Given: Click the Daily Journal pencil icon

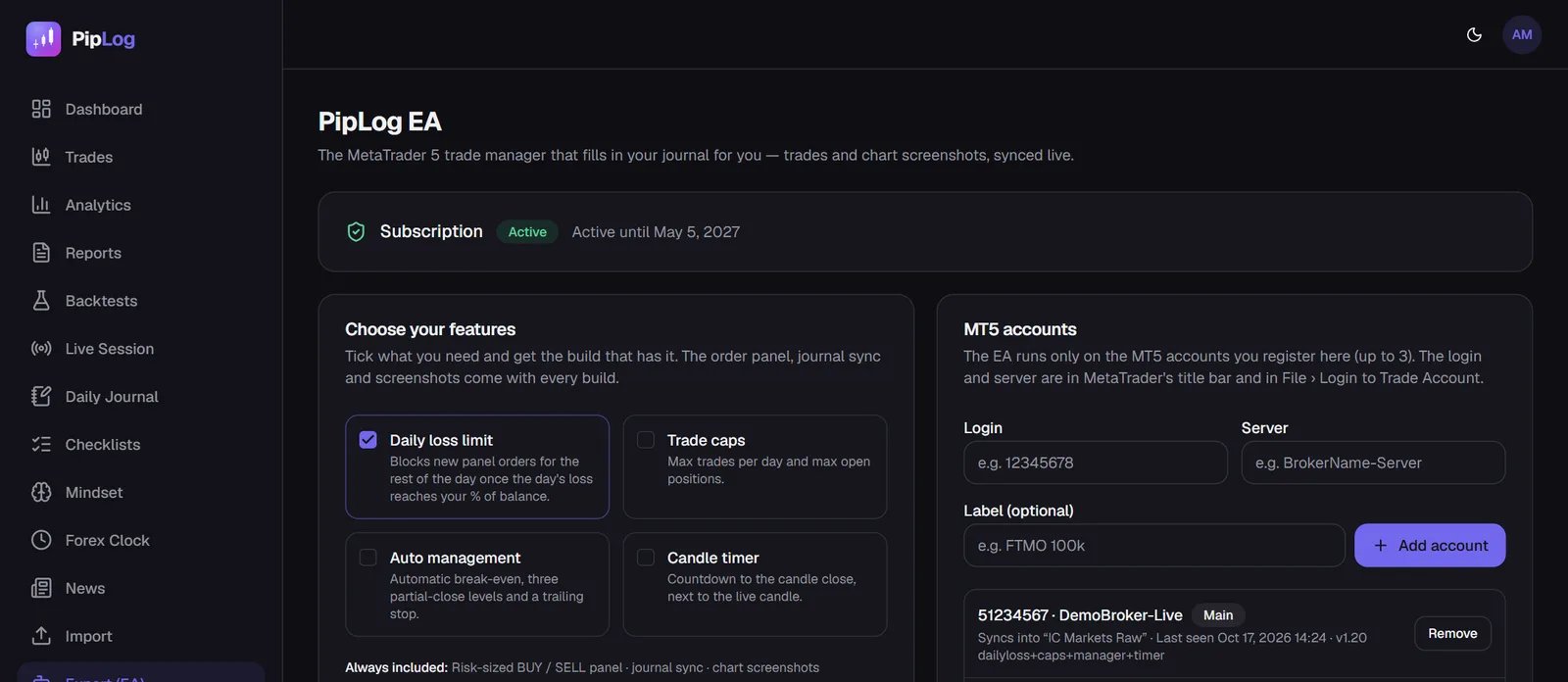Looking at the screenshot, I should tap(41, 397).
